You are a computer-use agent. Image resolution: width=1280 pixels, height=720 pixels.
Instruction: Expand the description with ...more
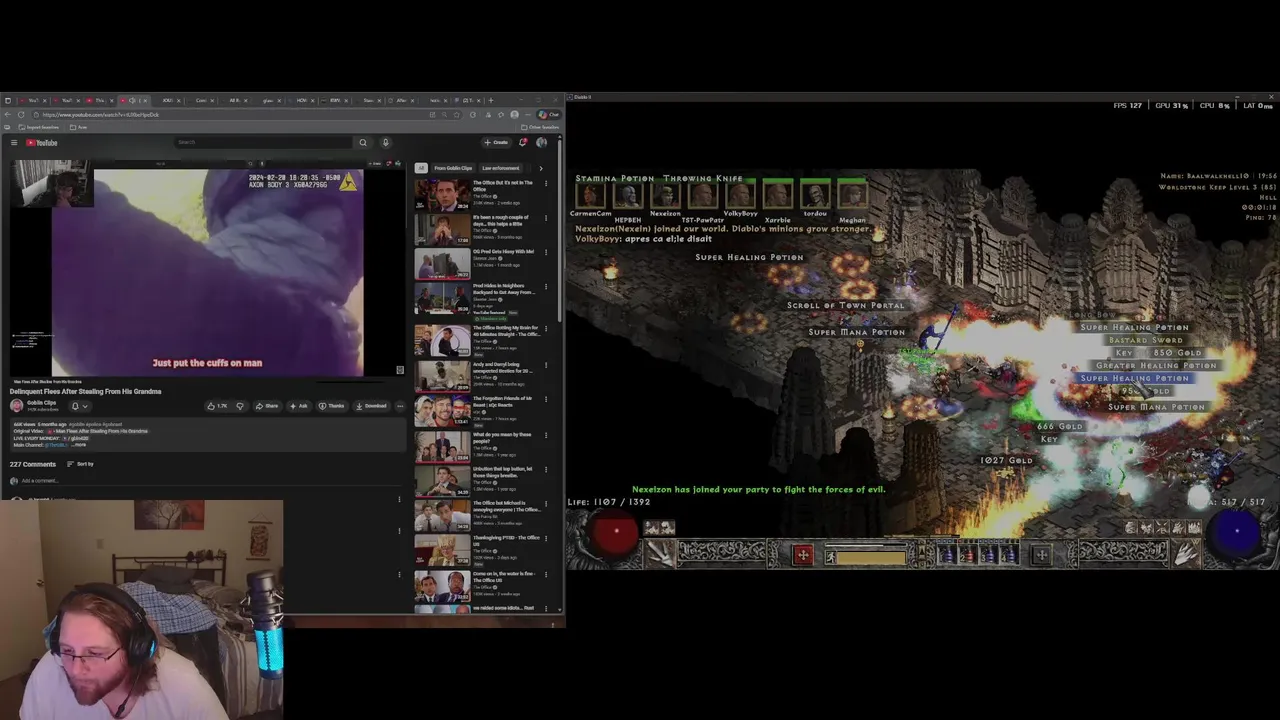(x=78, y=444)
